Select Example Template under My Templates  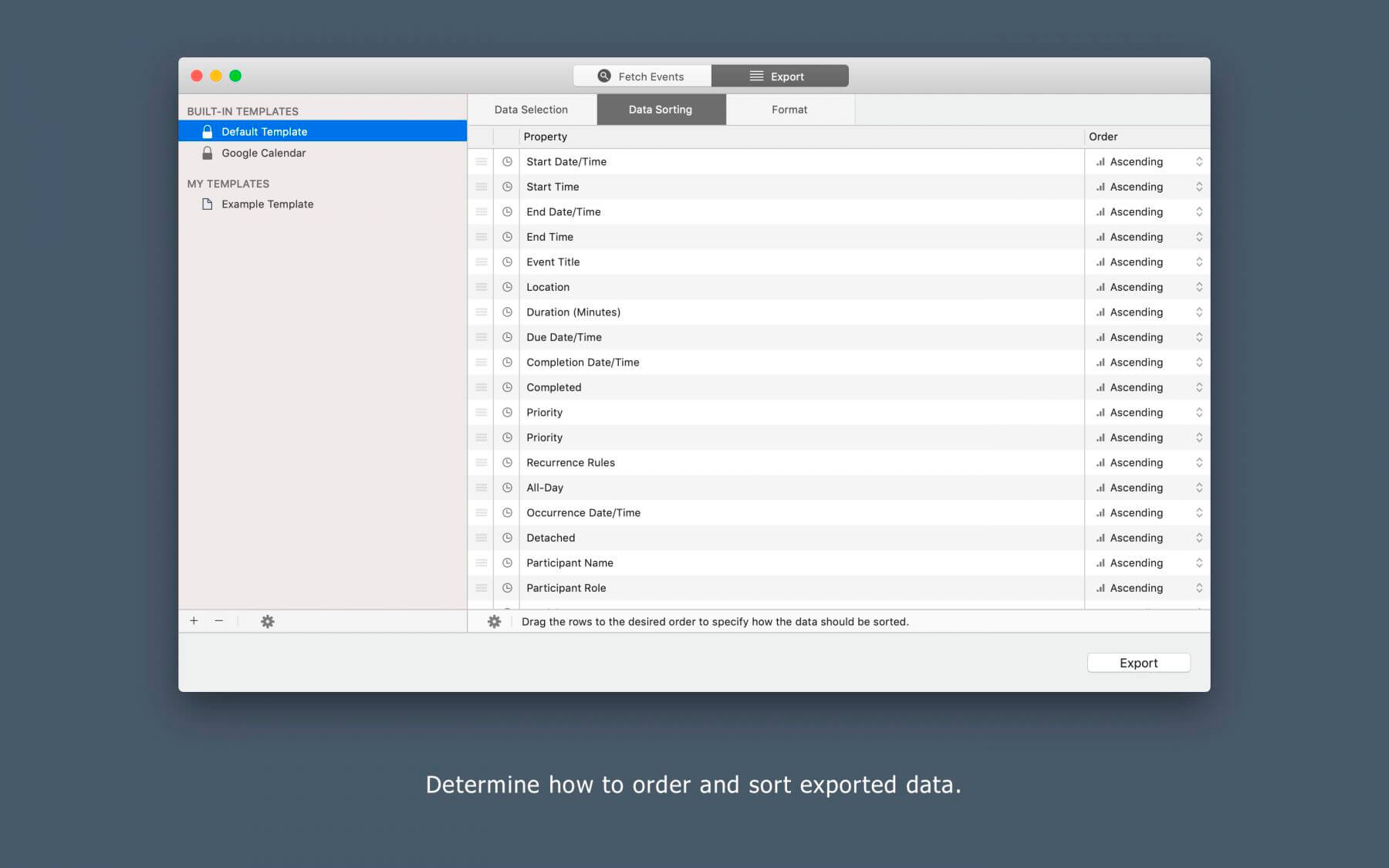point(323,204)
